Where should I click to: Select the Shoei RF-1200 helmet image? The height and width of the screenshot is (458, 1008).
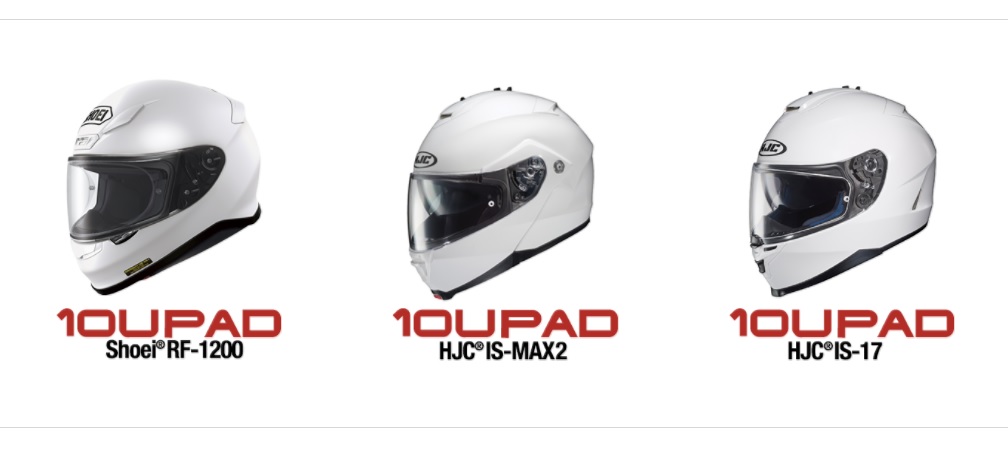(x=165, y=187)
